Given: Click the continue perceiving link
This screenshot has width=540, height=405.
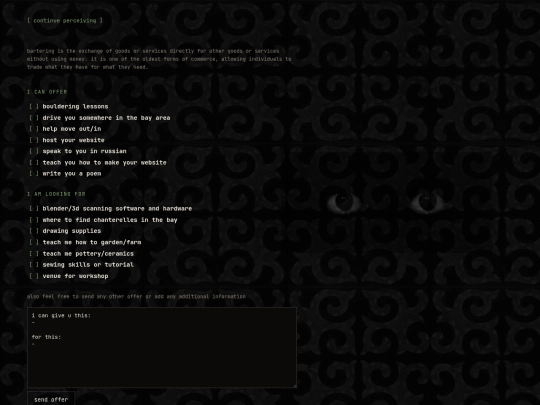Looking at the screenshot, I should [65, 21].
